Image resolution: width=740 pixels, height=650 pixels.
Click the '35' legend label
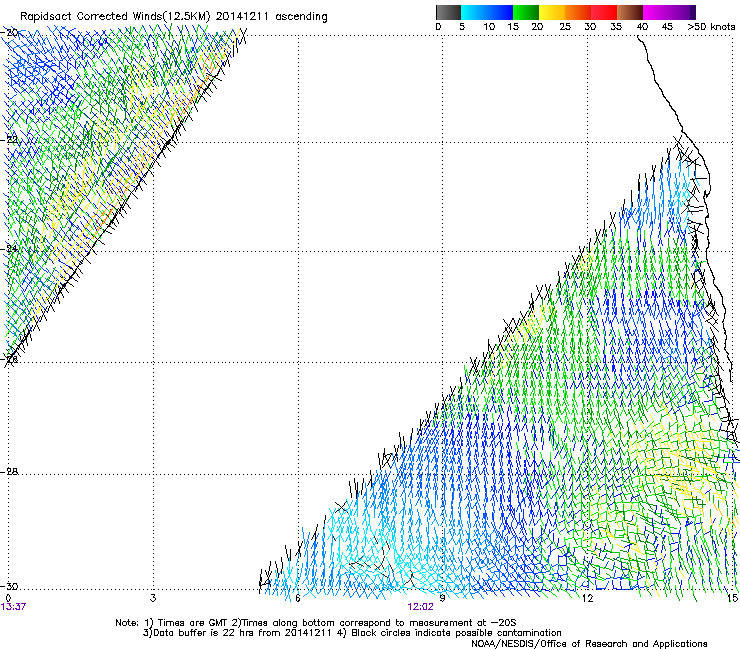click(x=616, y=26)
